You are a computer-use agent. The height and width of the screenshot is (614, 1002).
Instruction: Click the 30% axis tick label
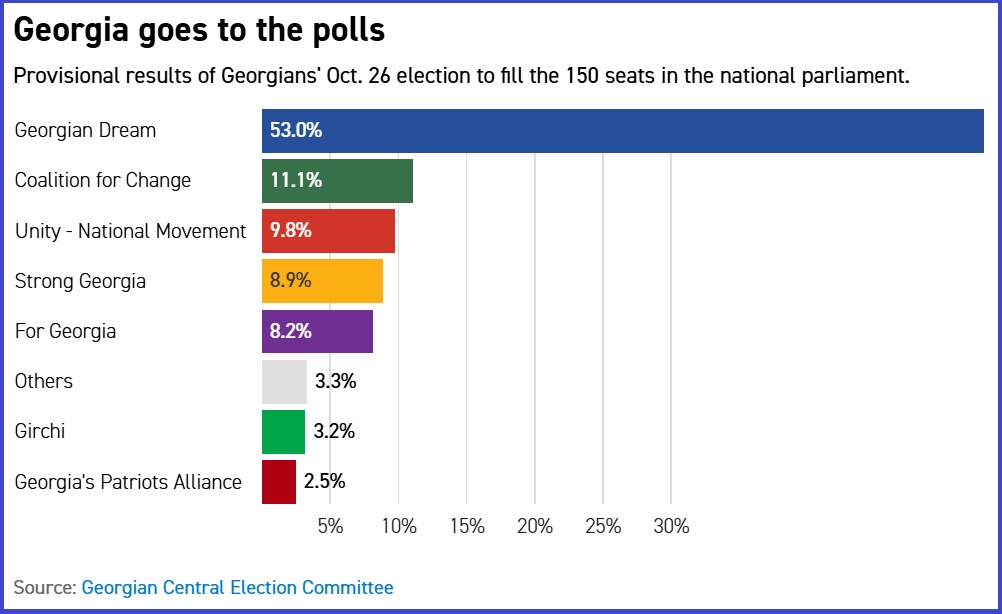[670, 526]
